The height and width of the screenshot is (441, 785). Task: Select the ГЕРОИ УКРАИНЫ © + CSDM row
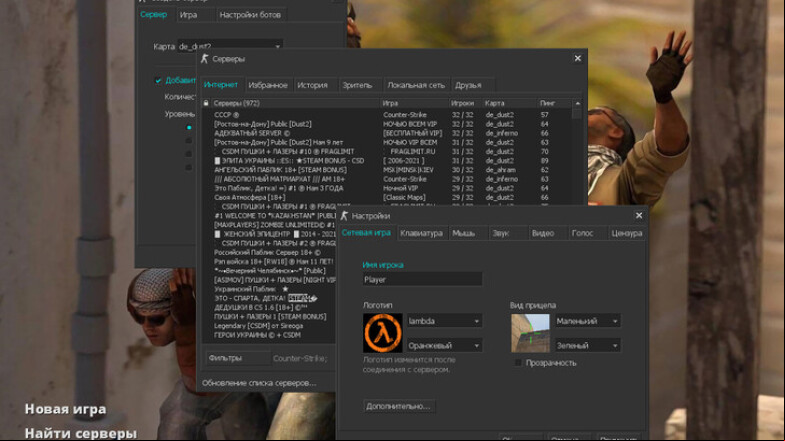[x=269, y=335]
